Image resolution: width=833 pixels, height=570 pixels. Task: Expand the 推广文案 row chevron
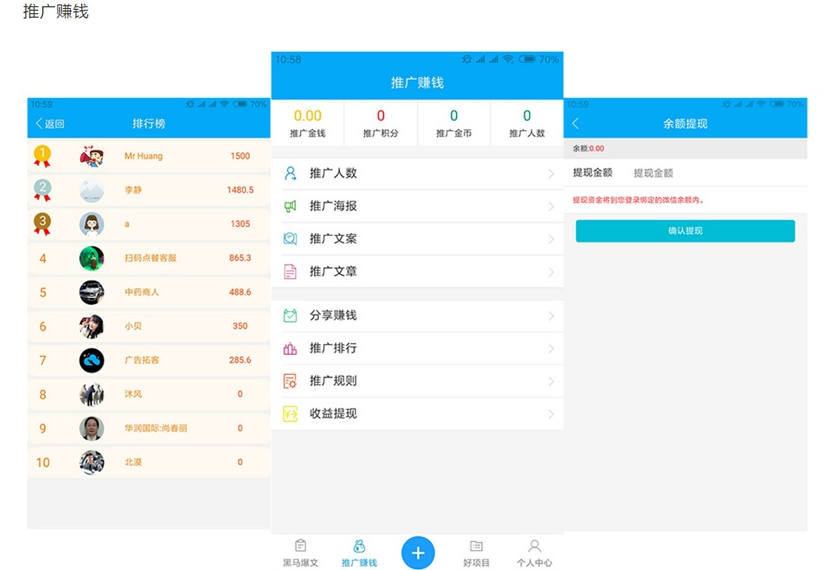pyautogui.click(x=551, y=240)
